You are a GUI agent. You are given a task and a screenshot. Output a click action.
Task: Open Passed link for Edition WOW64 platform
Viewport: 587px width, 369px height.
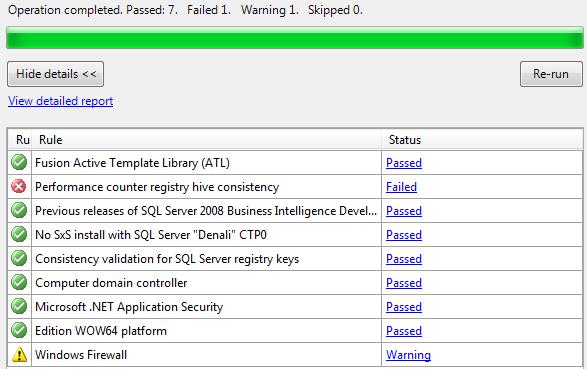pyautogui.click(x=404, y=331)
